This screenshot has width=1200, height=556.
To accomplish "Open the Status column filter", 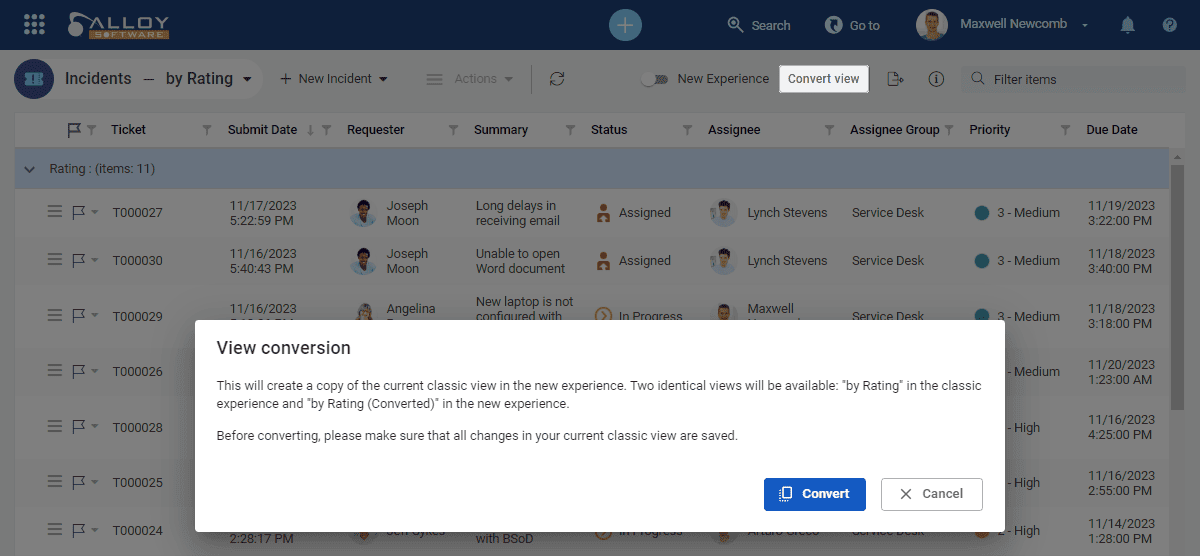I will point(687,130).
